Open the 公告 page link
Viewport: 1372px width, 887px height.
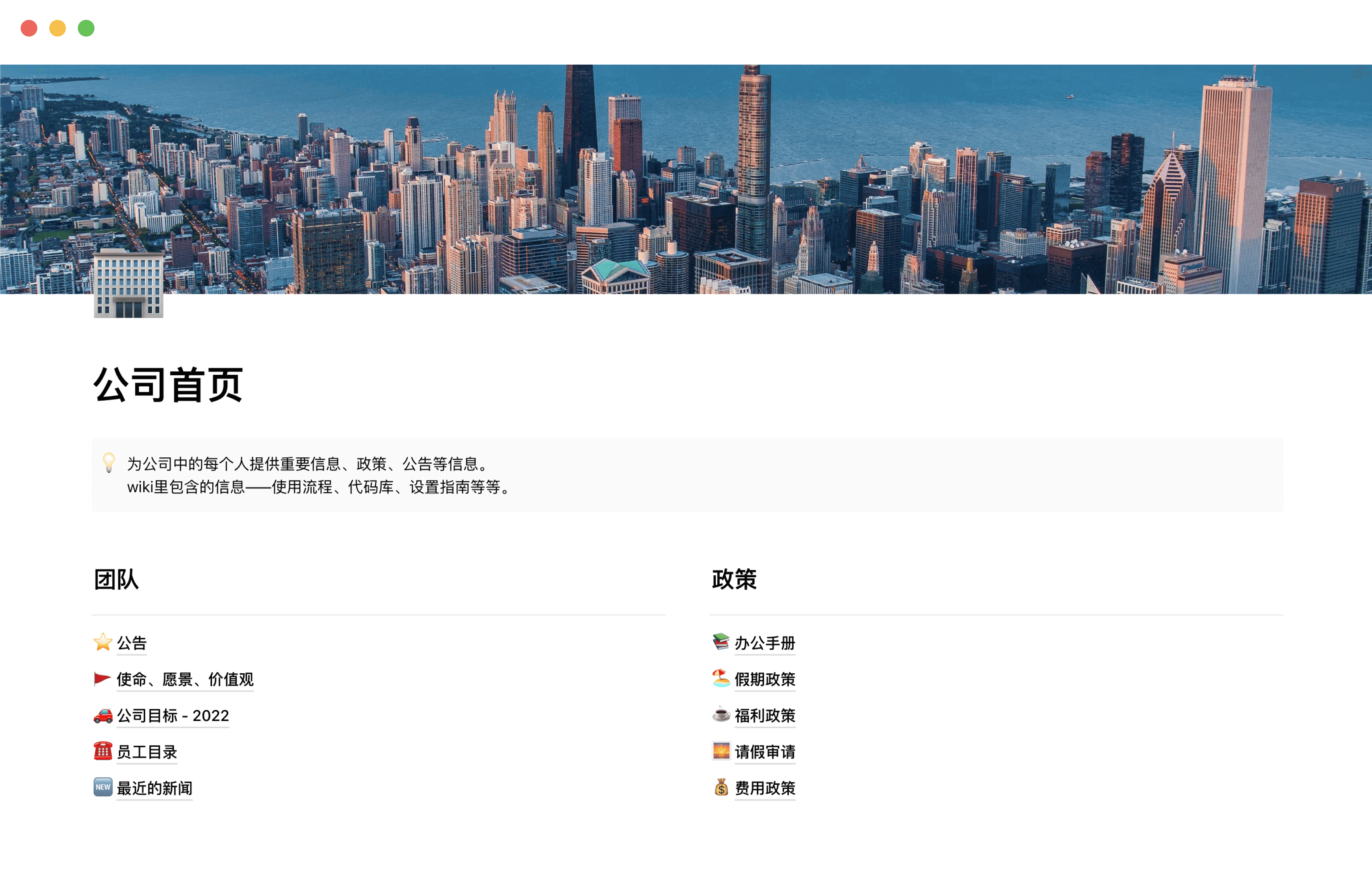point(132,643)
